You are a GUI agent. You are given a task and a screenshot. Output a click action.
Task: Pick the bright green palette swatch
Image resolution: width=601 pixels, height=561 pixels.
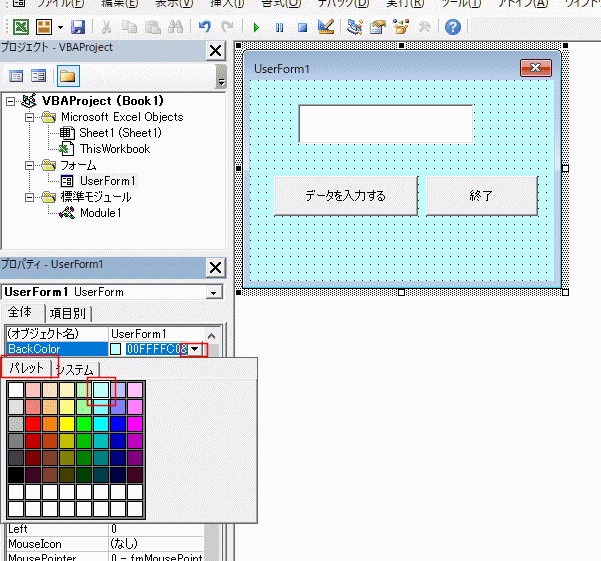(84, 424)
